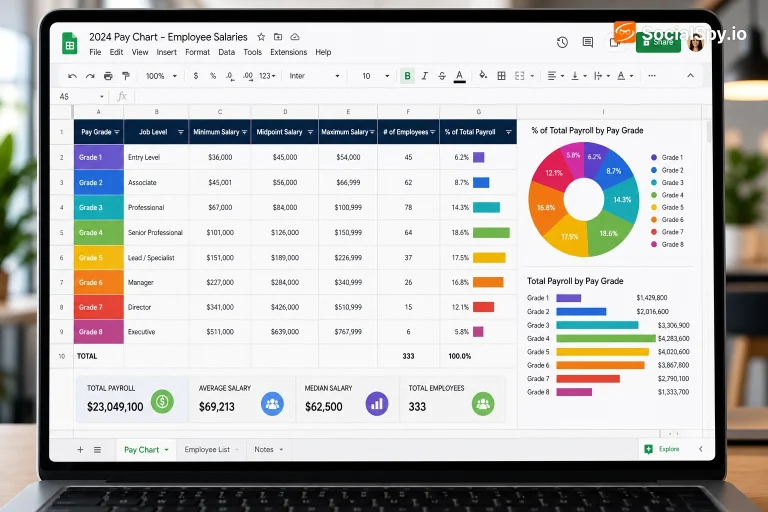
Task: Apply currency format with dollar icon
Action: [196, 76]
